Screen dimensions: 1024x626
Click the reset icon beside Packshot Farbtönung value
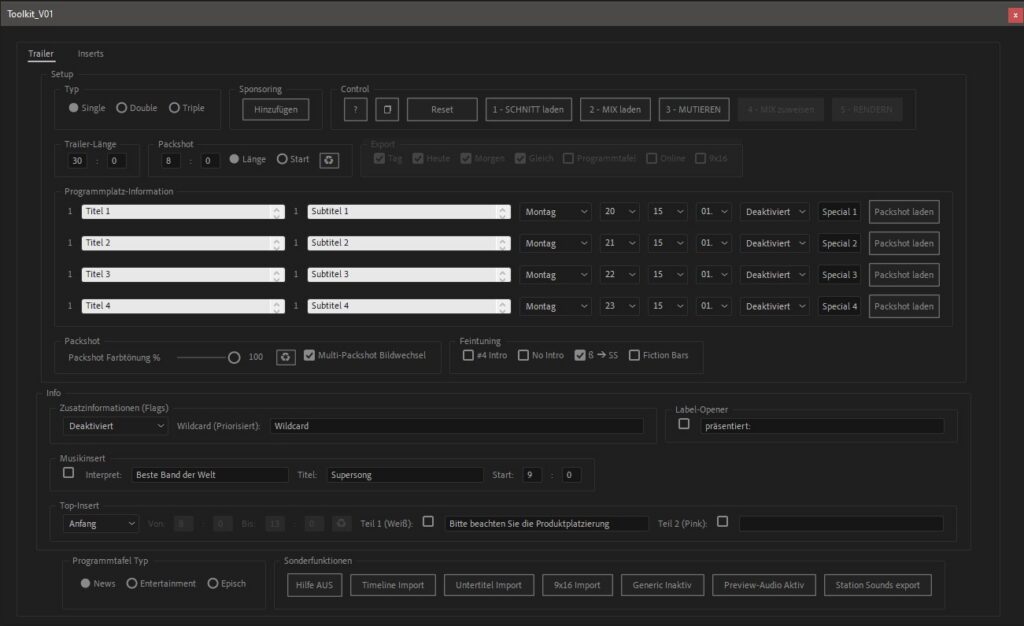coord(285,357)
